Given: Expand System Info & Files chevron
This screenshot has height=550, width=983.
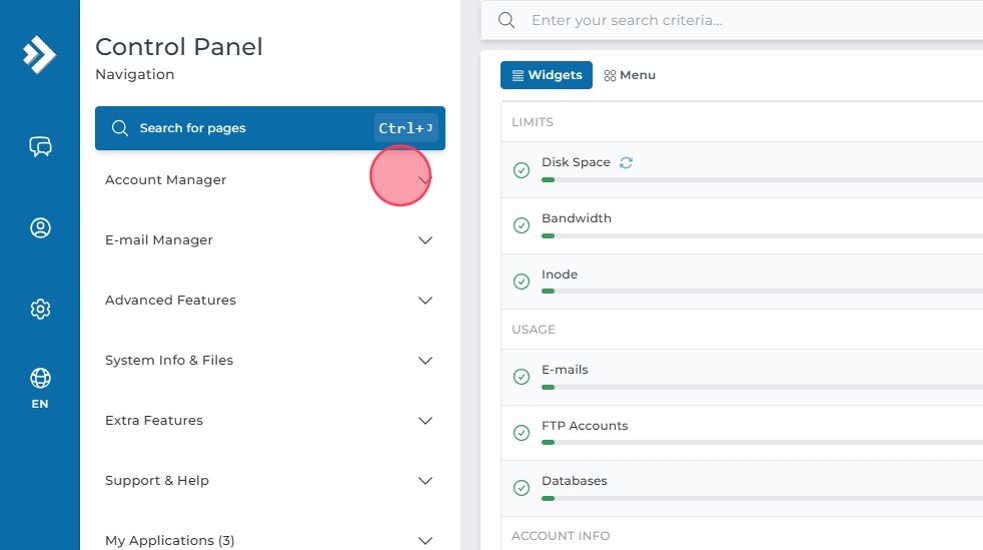Looking at the screenshot, I should 424,360.
